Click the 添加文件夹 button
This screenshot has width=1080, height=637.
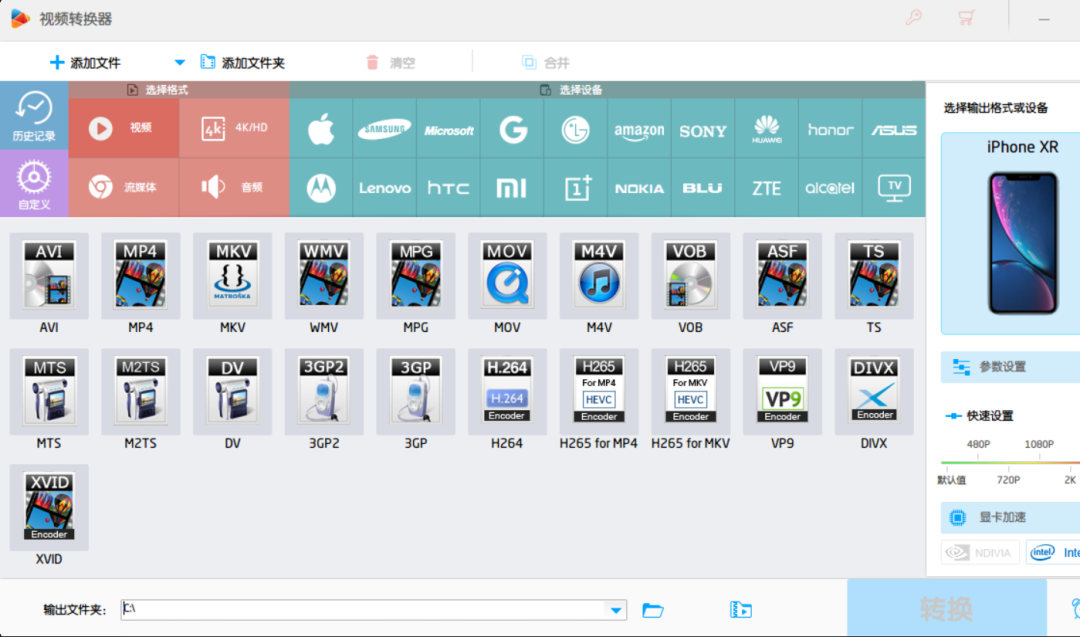pyautogui.click(x=242, y=63)
